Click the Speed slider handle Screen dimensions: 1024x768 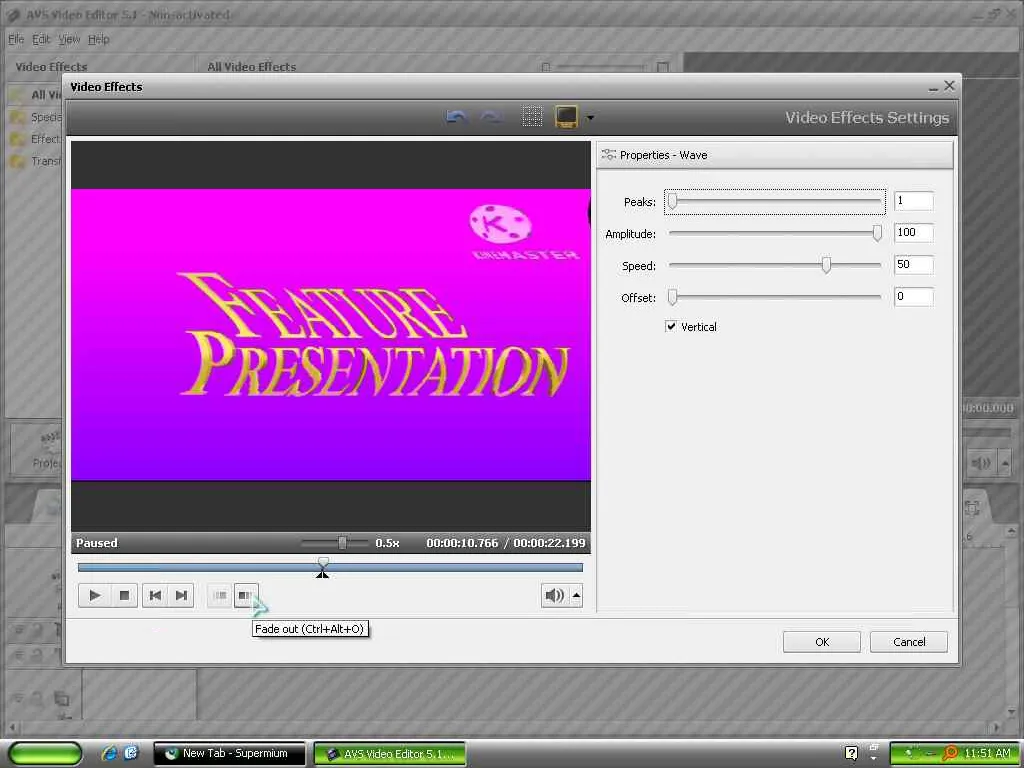(826, 265)
